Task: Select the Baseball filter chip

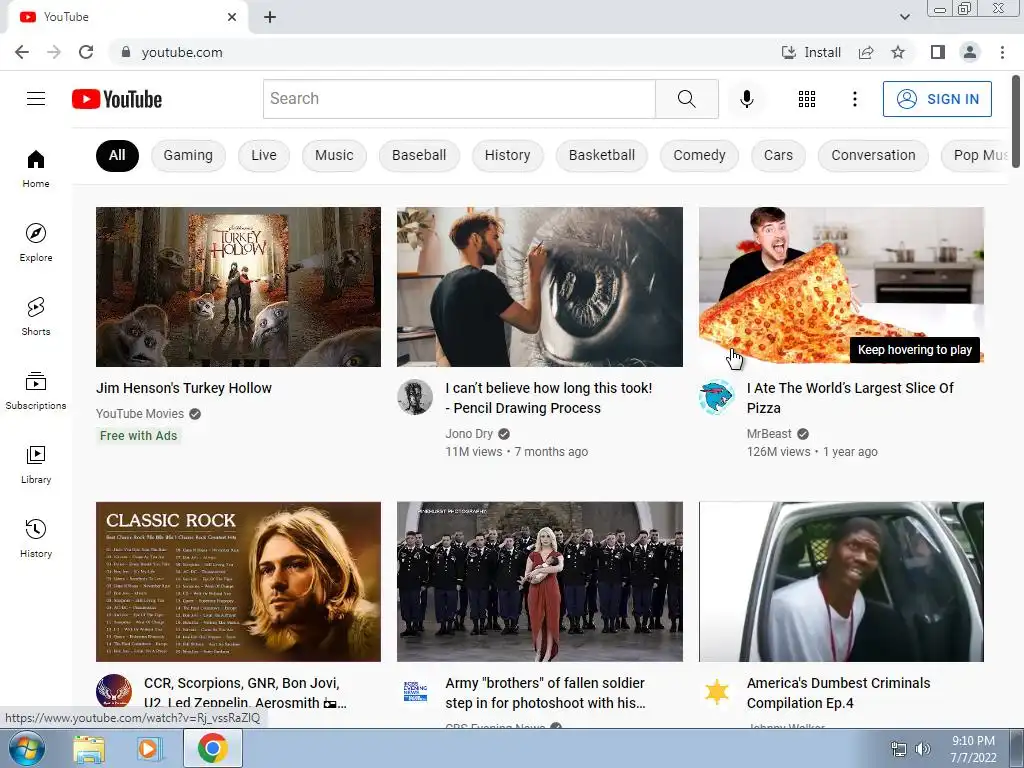Action: click(x=419, y=155)
